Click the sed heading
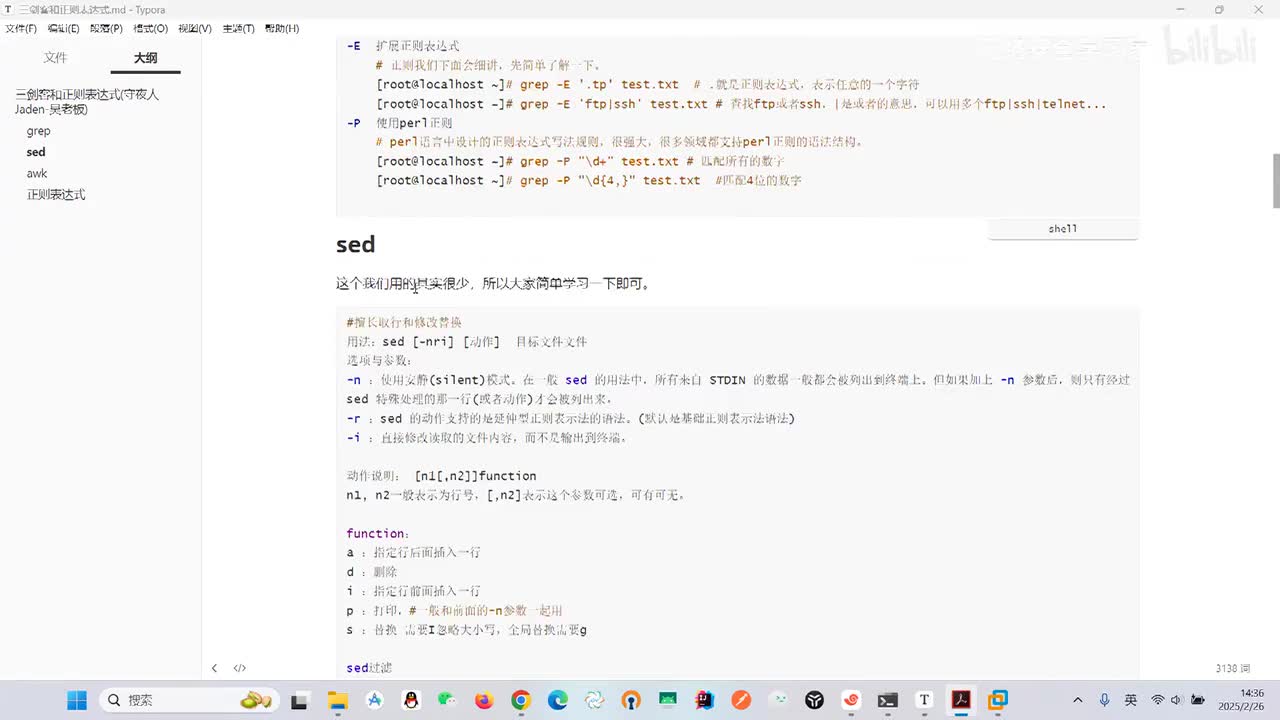Screen dimensions: 1280x720 click(x=355, y=244)
